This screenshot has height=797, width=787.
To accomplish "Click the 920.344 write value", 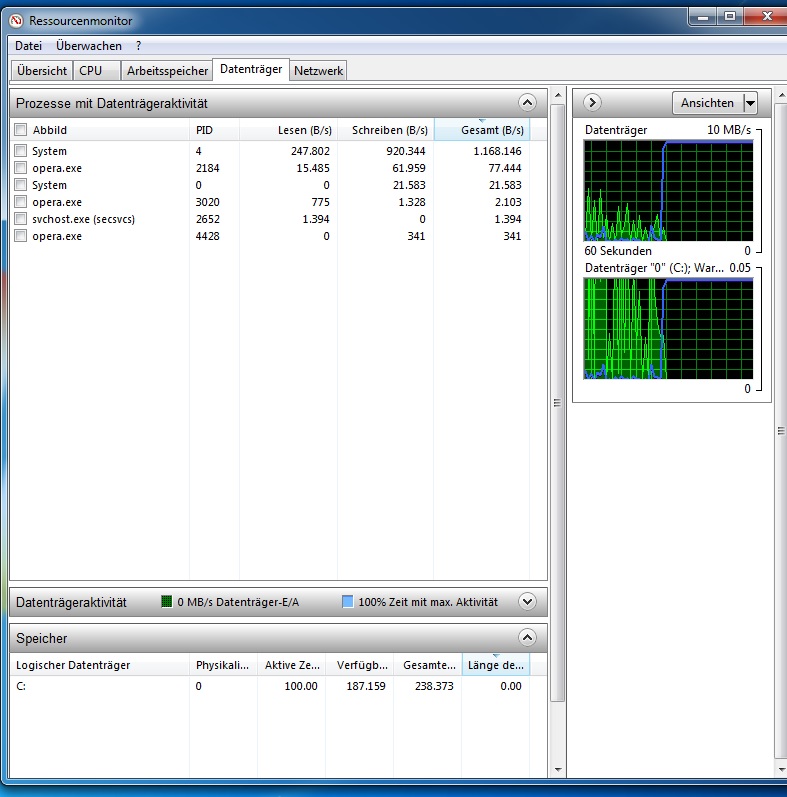I will 406,151.
